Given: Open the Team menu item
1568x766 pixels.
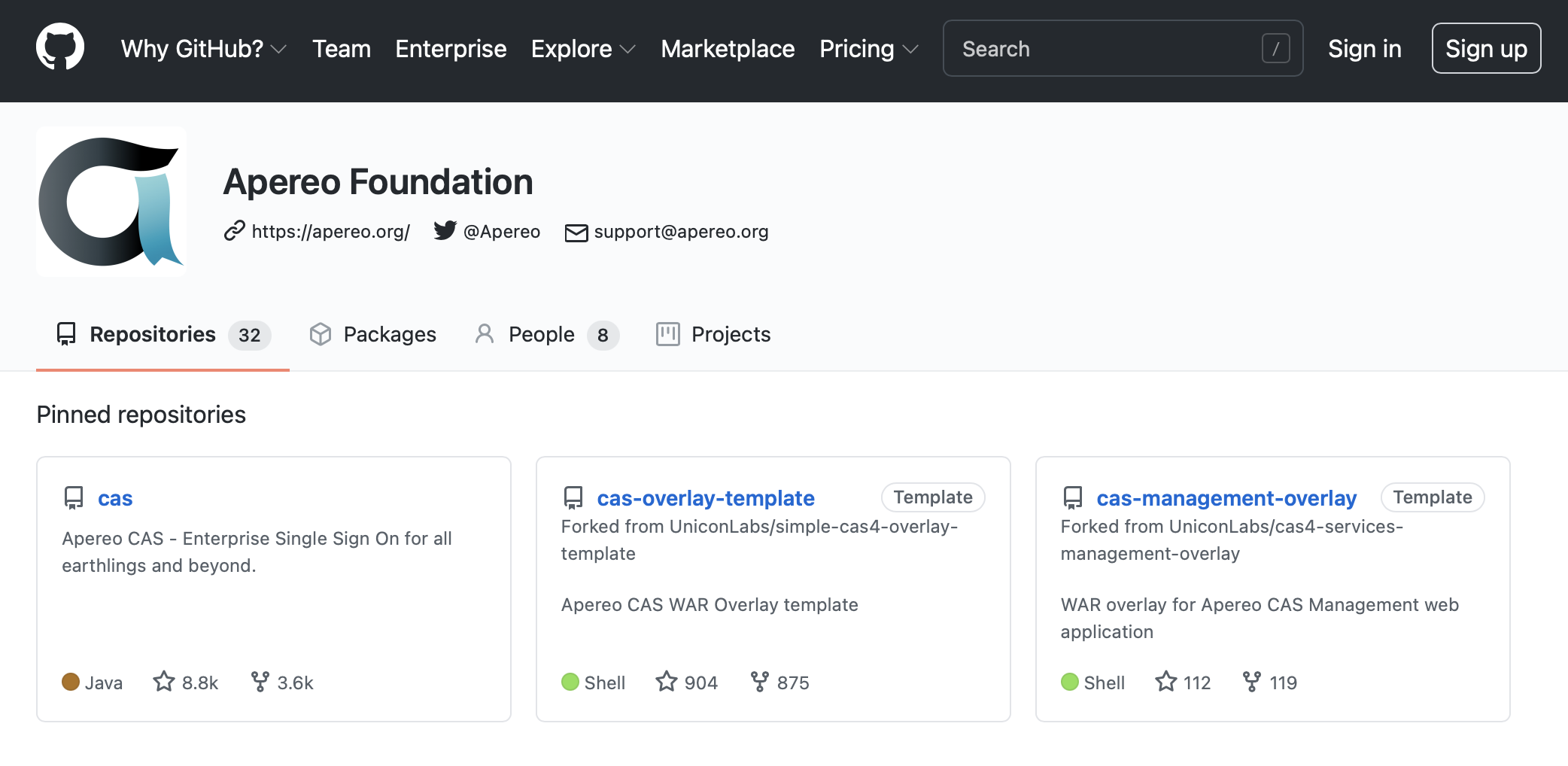Looking at the screenshot, I should 342,49.
